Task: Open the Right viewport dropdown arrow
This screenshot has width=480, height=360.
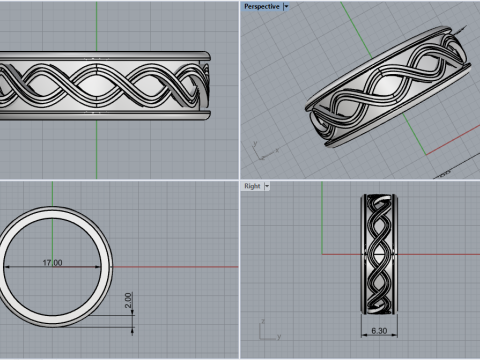Action: point(267,186)
